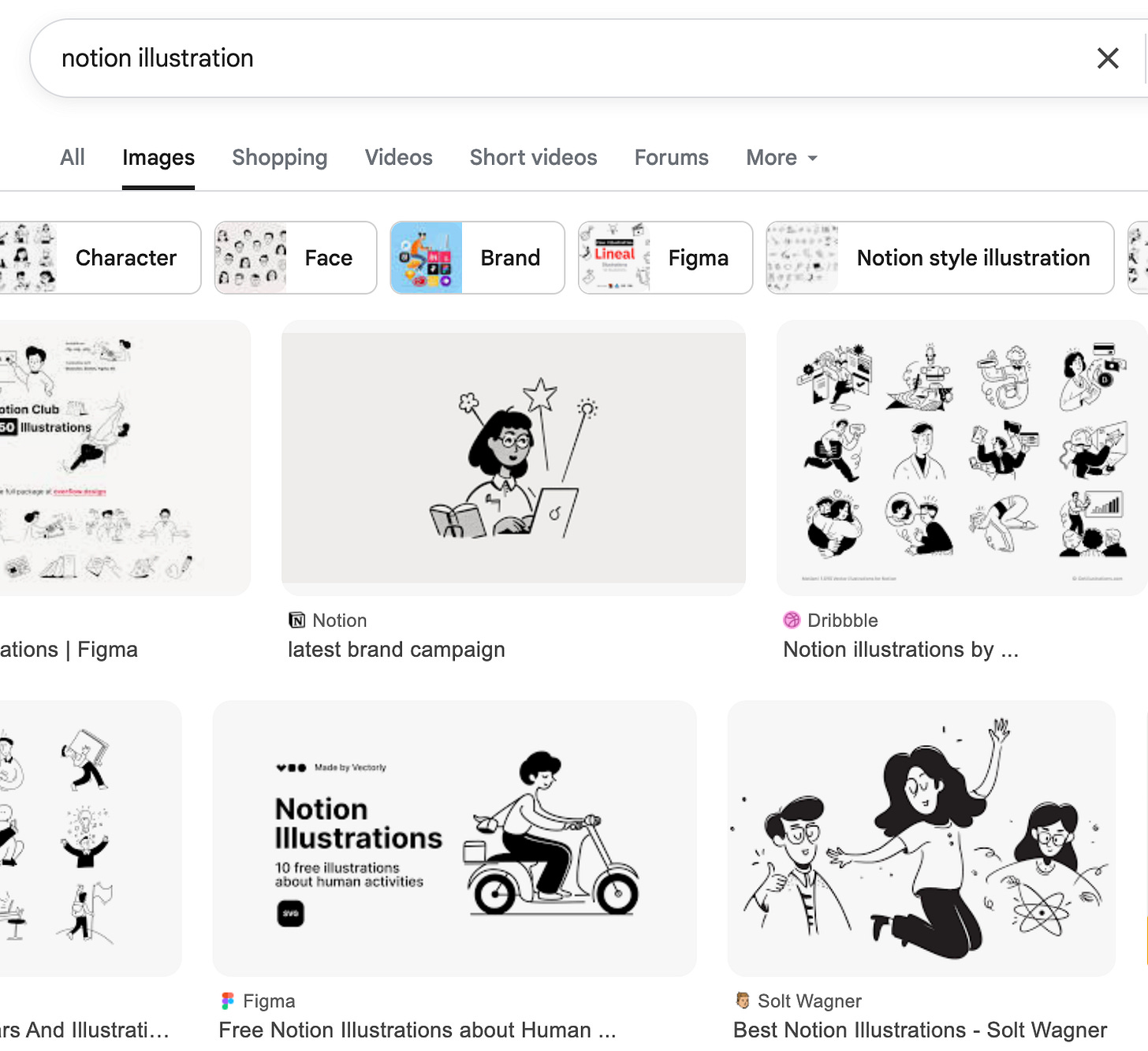Open 'Notion illustrations by ...' link

tap(900, 650)
